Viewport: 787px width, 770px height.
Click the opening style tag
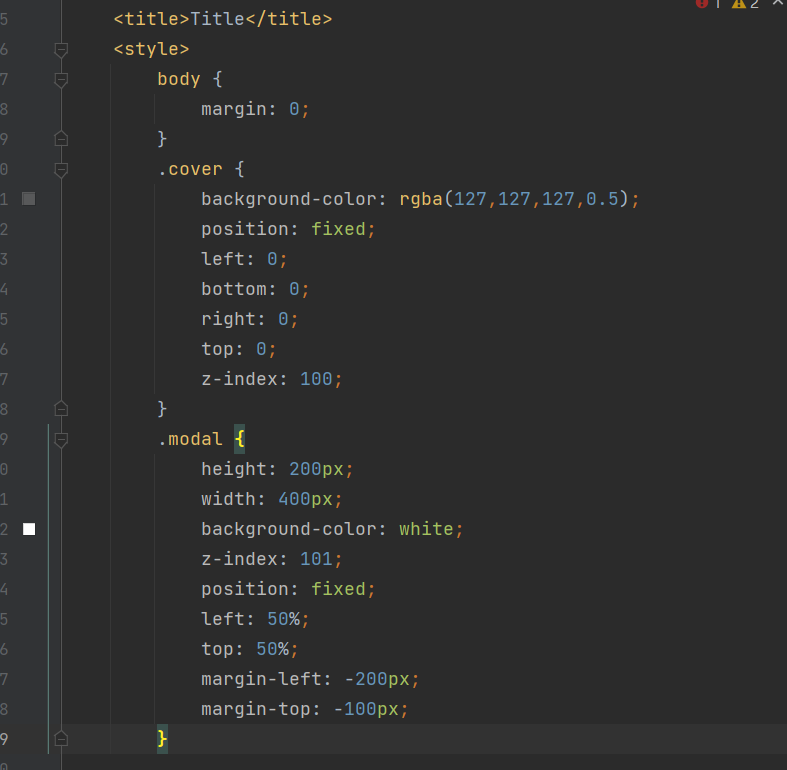pyautogui.click(x=152, y=49)
